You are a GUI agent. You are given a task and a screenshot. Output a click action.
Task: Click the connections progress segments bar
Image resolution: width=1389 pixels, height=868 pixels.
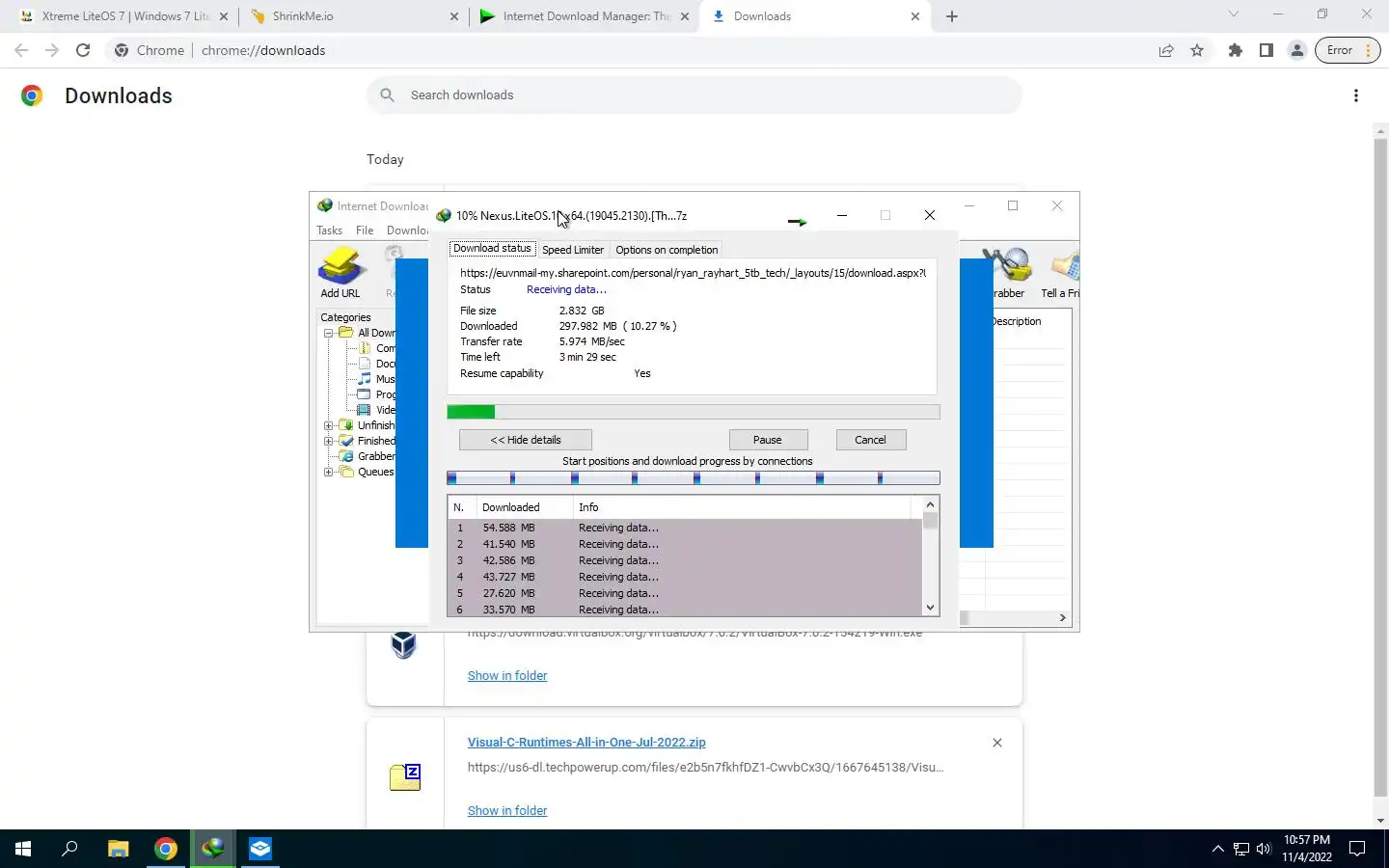[x=694, y=477]
